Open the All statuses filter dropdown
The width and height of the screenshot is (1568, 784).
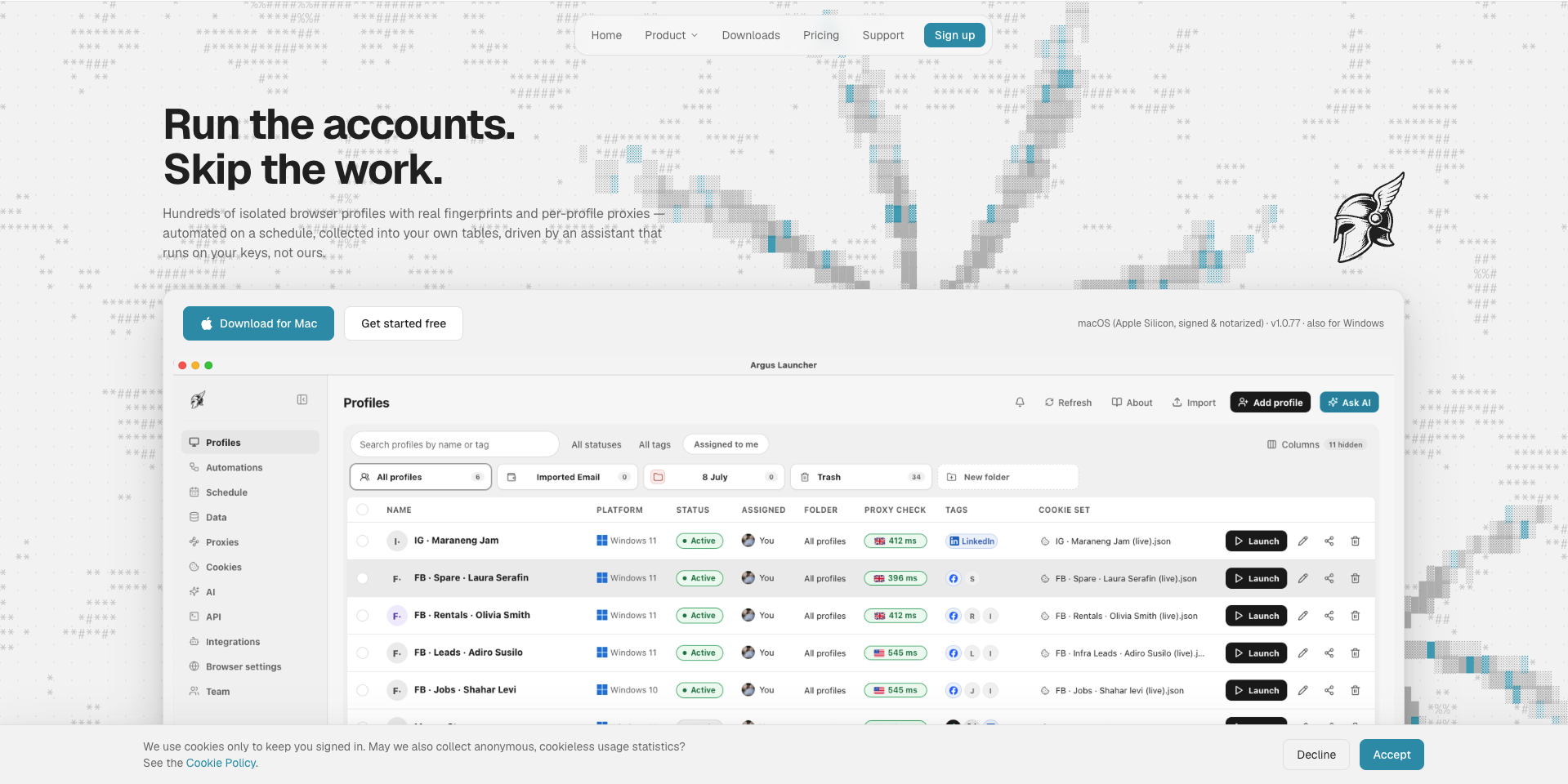pos(596,445)
